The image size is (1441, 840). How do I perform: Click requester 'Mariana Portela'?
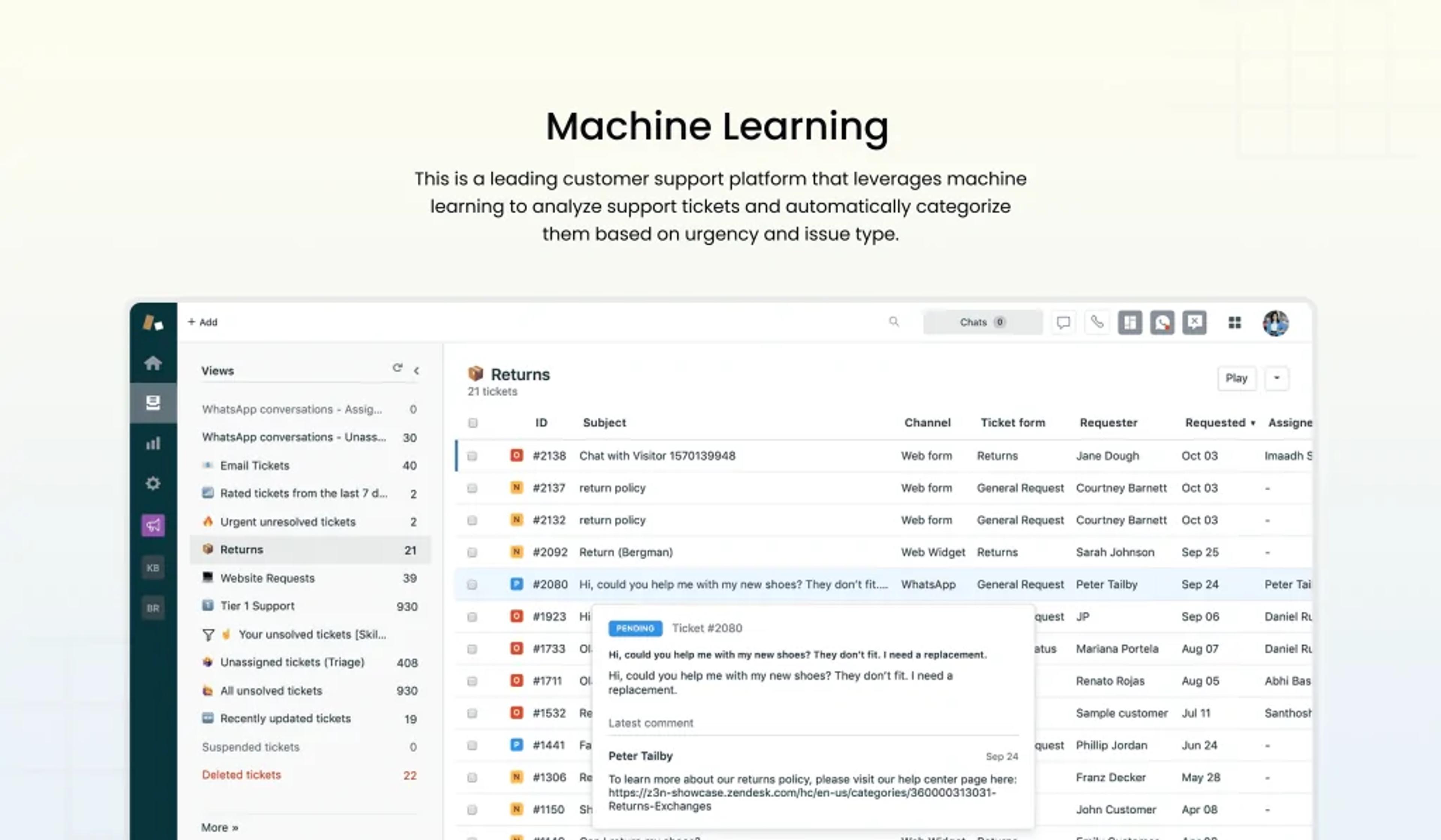click(x=1117, y=649)
